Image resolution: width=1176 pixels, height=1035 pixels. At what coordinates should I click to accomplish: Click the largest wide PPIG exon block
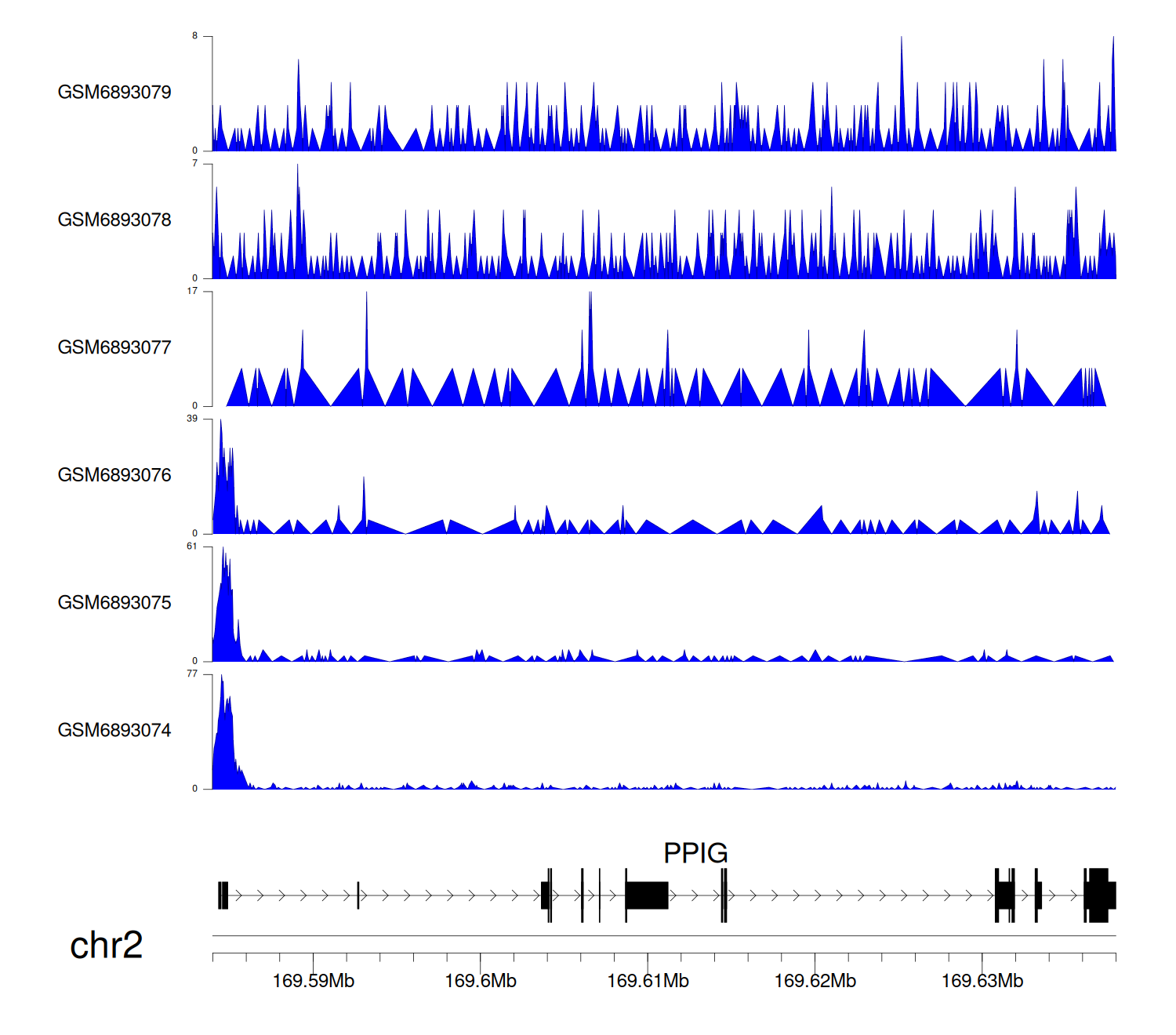tap(647, 895)
